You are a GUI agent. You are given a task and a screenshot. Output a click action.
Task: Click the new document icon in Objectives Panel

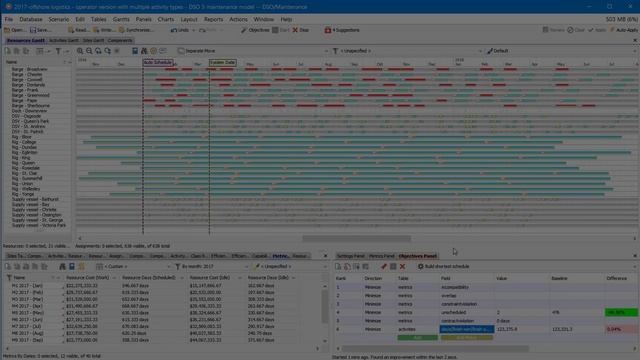[338, 267]
